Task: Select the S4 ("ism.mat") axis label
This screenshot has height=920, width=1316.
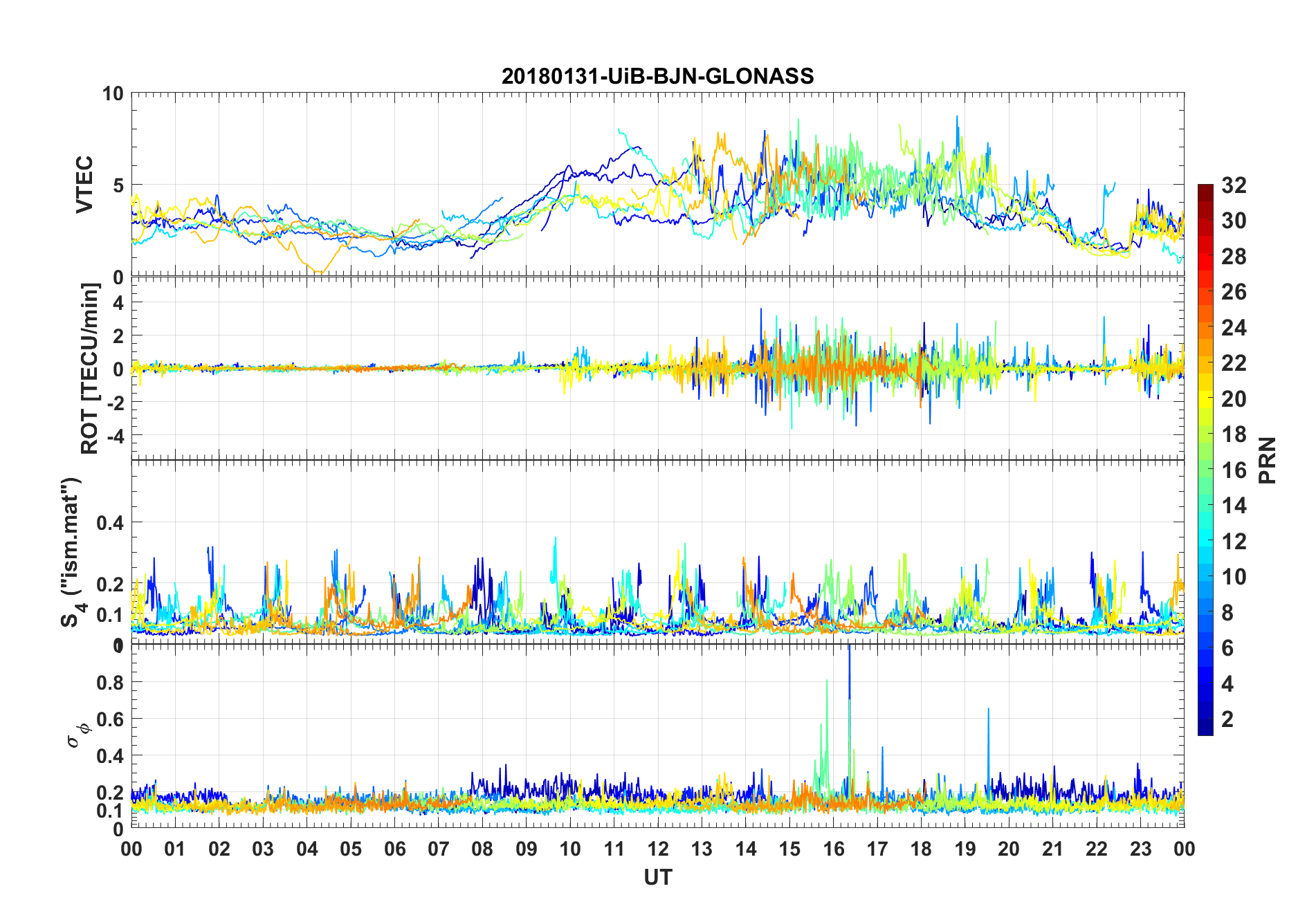Action: [x=73, y=552]
